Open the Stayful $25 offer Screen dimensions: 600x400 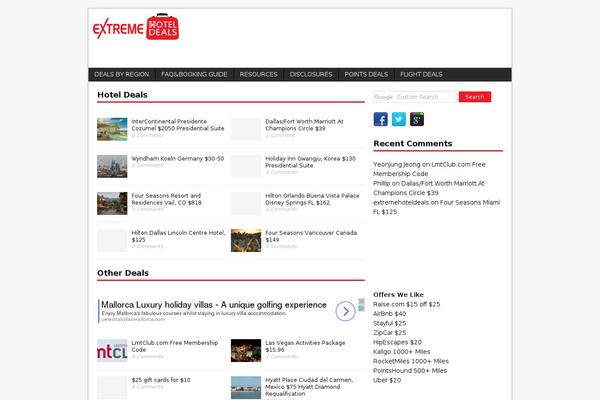click(390, 323)
